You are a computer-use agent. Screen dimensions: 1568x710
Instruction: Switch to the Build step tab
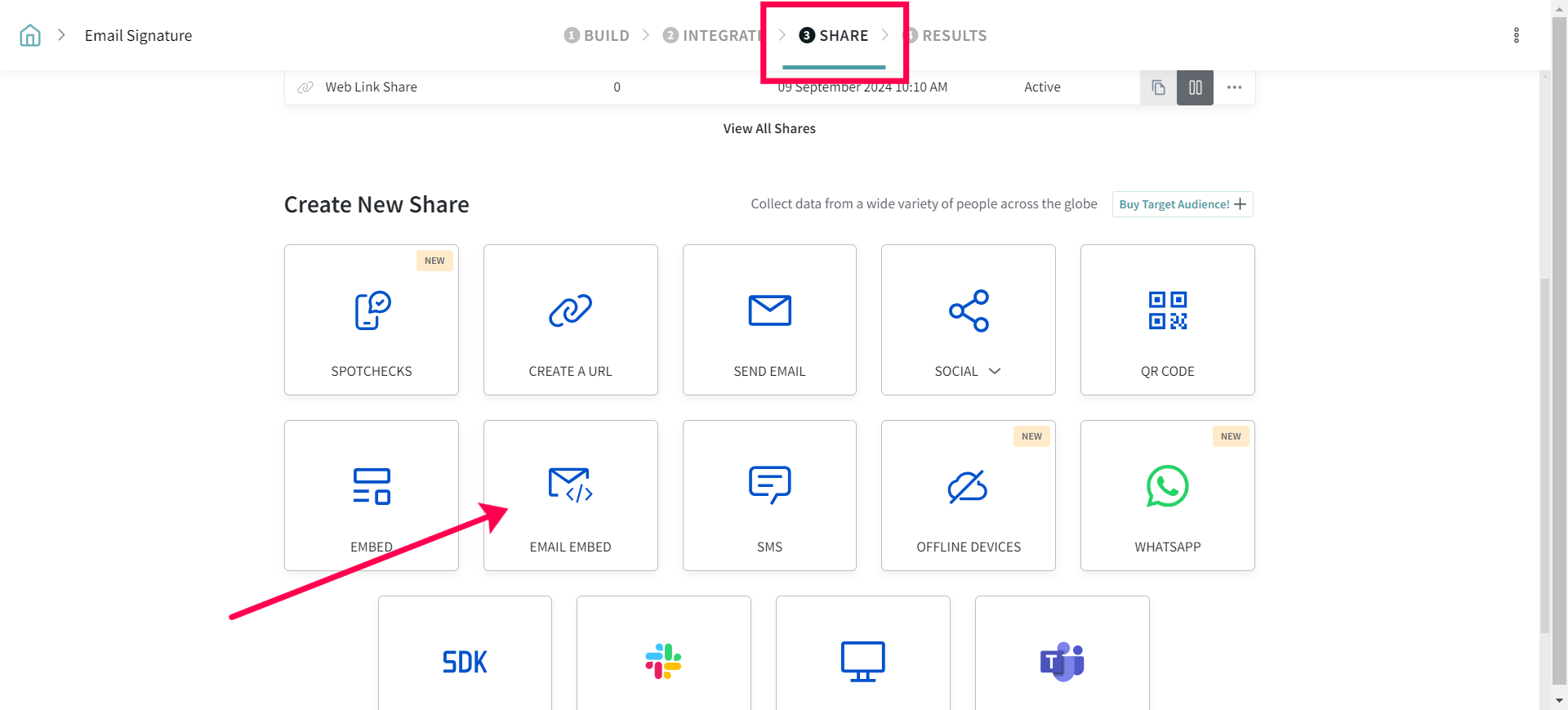point(597,35)
